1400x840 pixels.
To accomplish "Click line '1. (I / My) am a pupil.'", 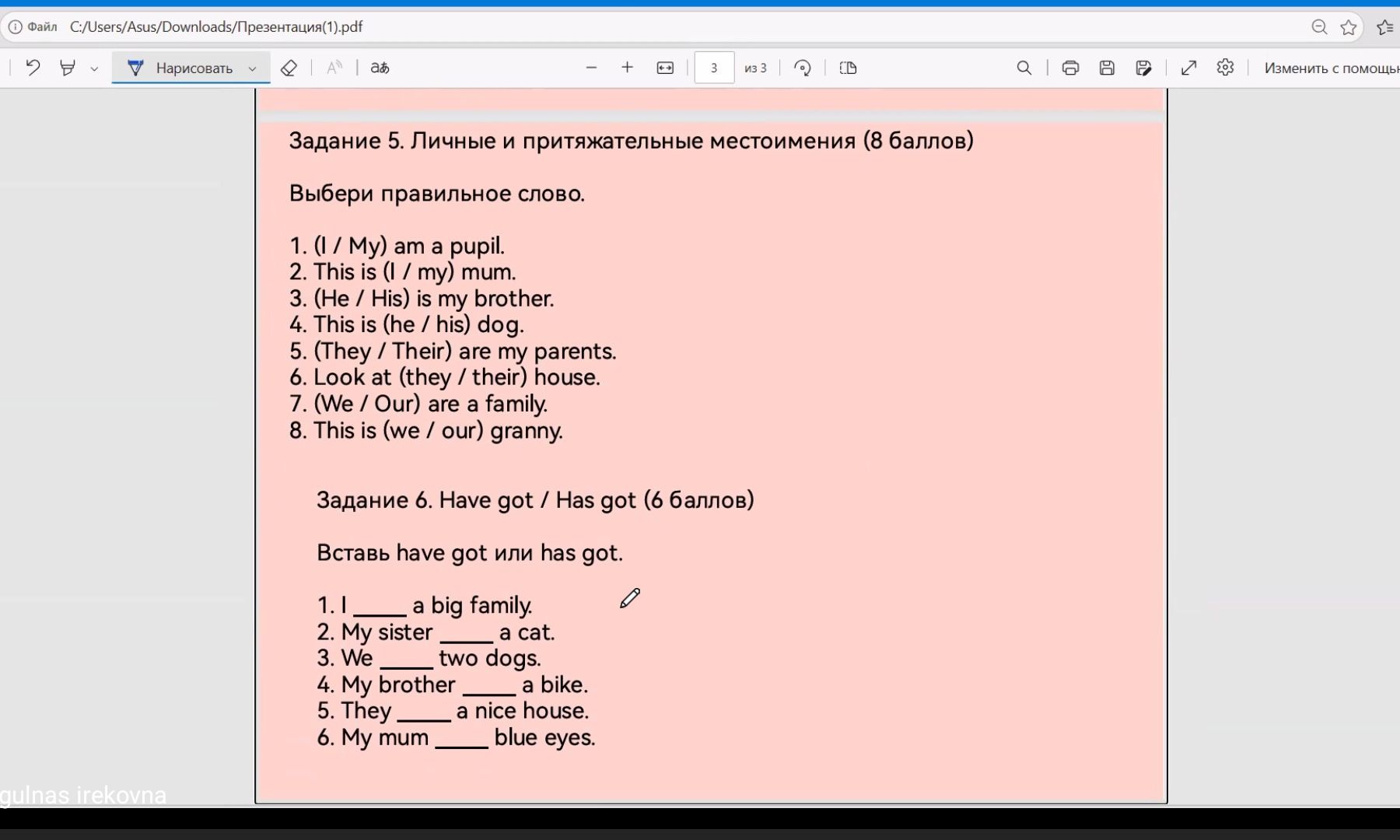I will pos(397,246).
